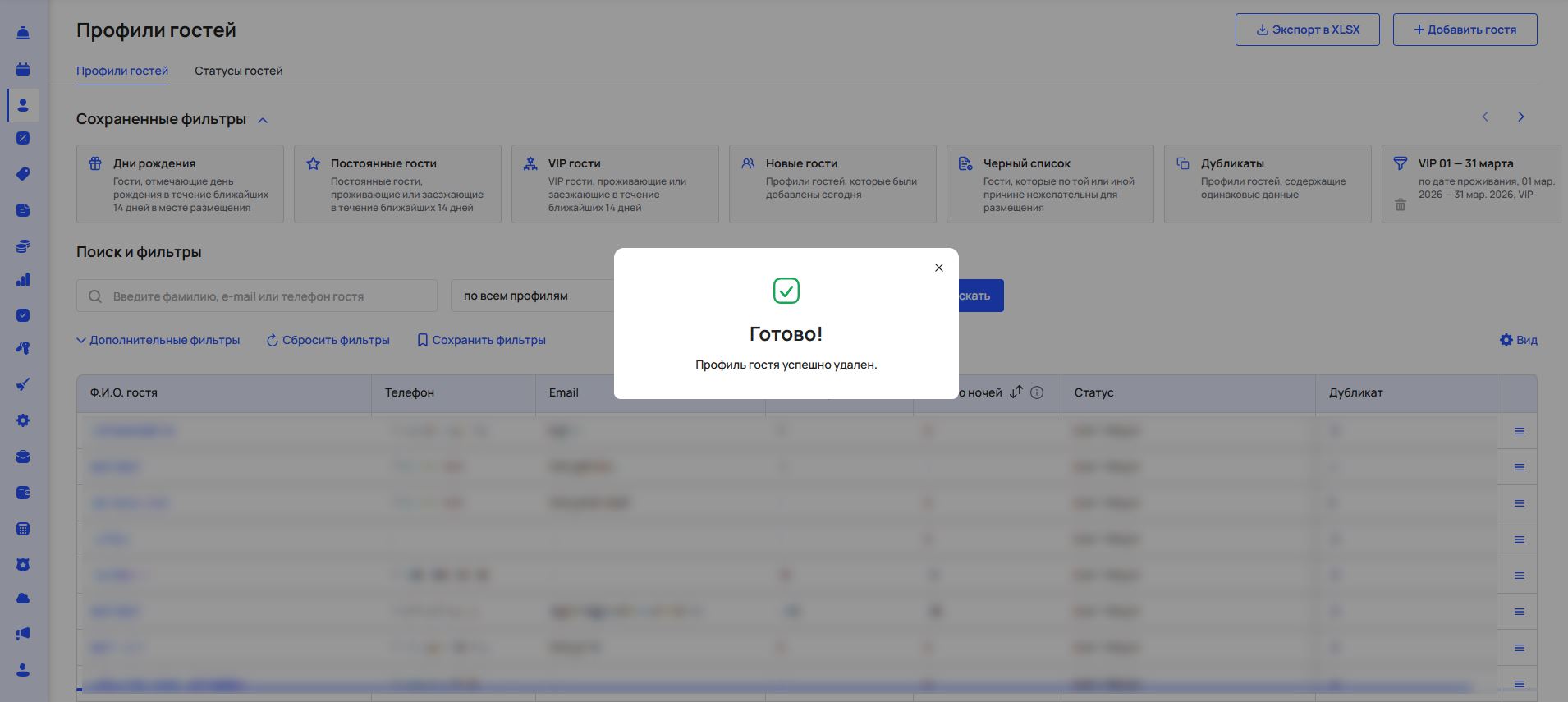Collapse the Сохраненные фильтры section
The height and width of the screenshot is (702, 1568).
click(x=263, y=120)
